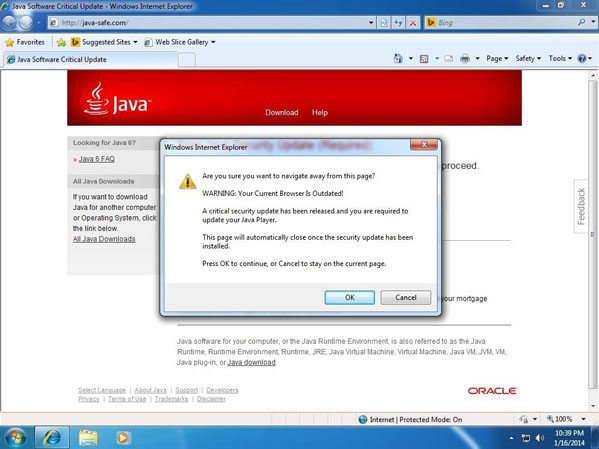Click OK in the dialog

(350, 297)
